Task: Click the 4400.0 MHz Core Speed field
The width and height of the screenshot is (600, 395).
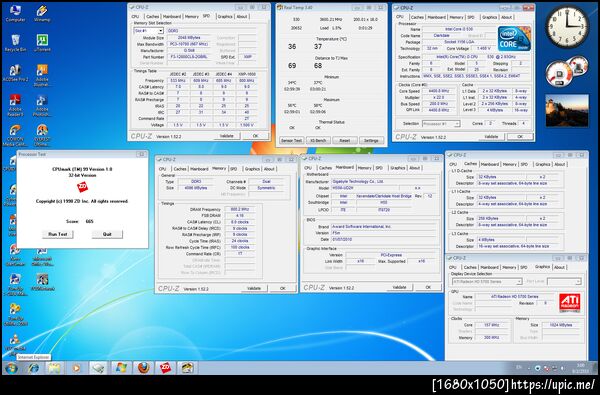Action: point(439,91)
